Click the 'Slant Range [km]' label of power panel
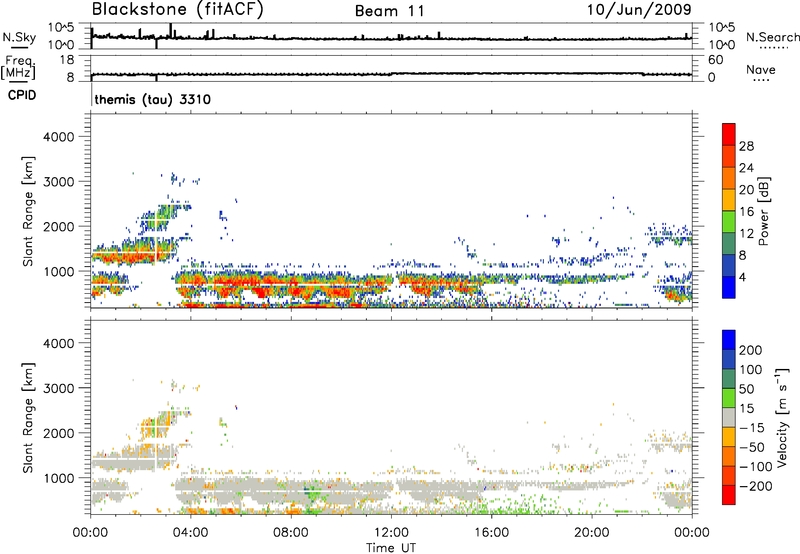800x554 pixels. point(28,211)
